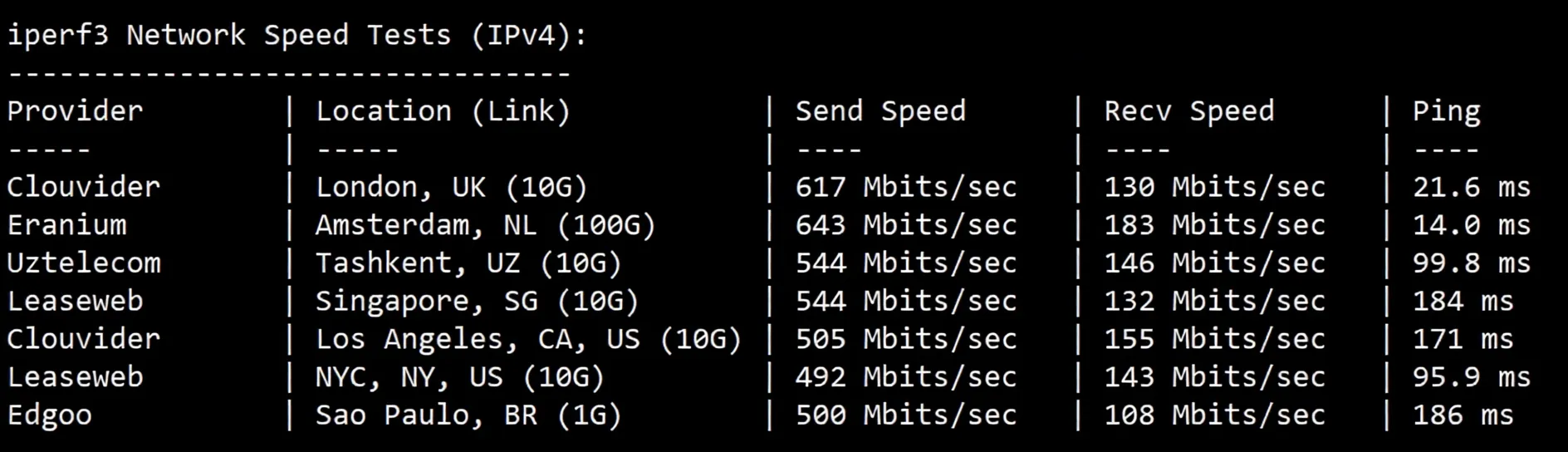Click the Singapore, SG (10G) location
1568x452 pixels.
pyautogui.click(x=477, y=302)
